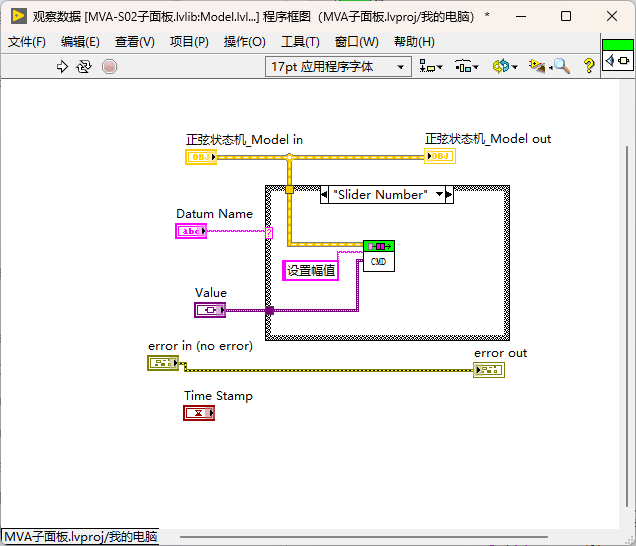Open the 操作(O) menu
This screenshot has width=636, height=546.
point(244,42)
